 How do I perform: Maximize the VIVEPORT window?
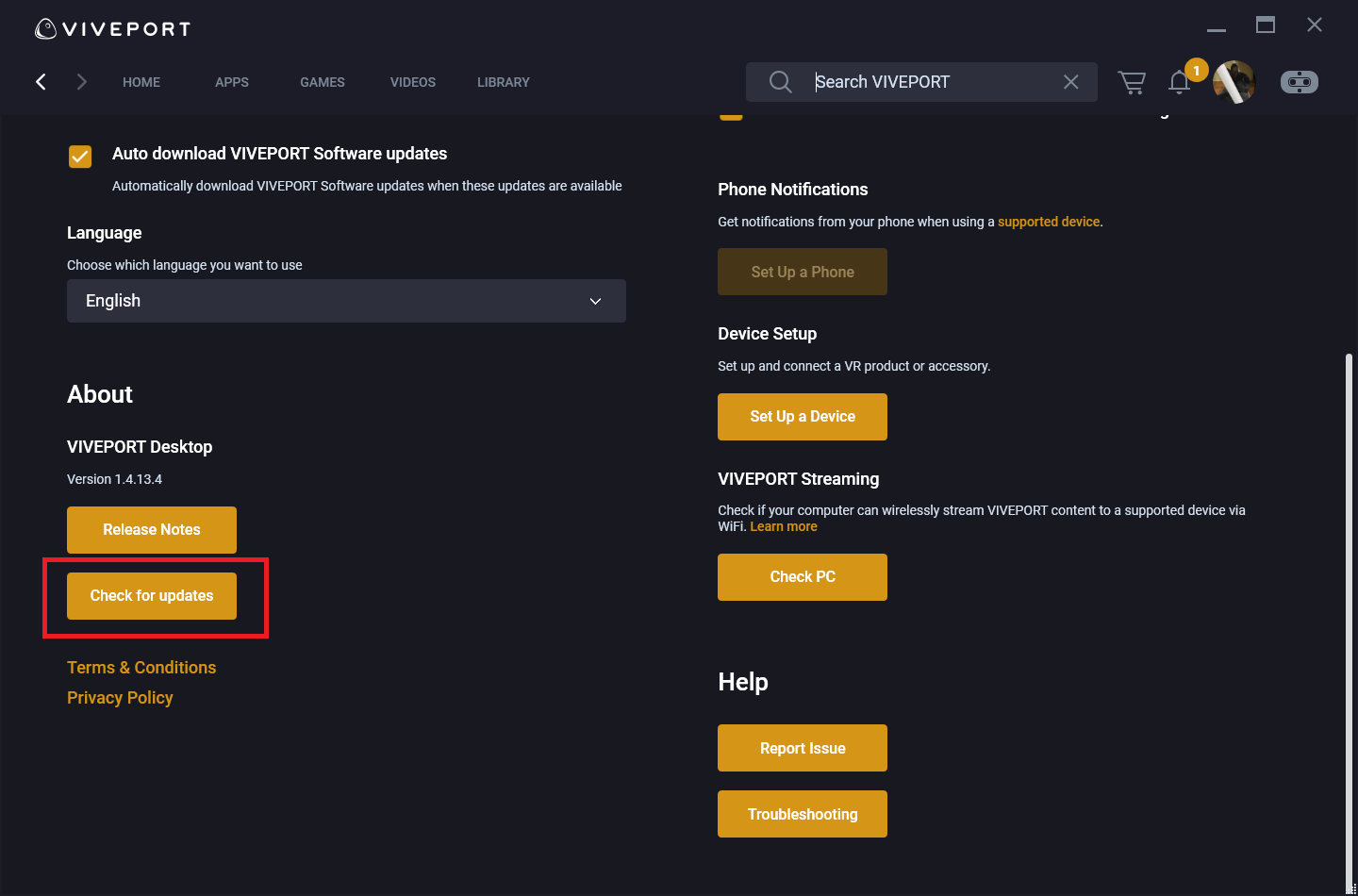coord(1266,25)
